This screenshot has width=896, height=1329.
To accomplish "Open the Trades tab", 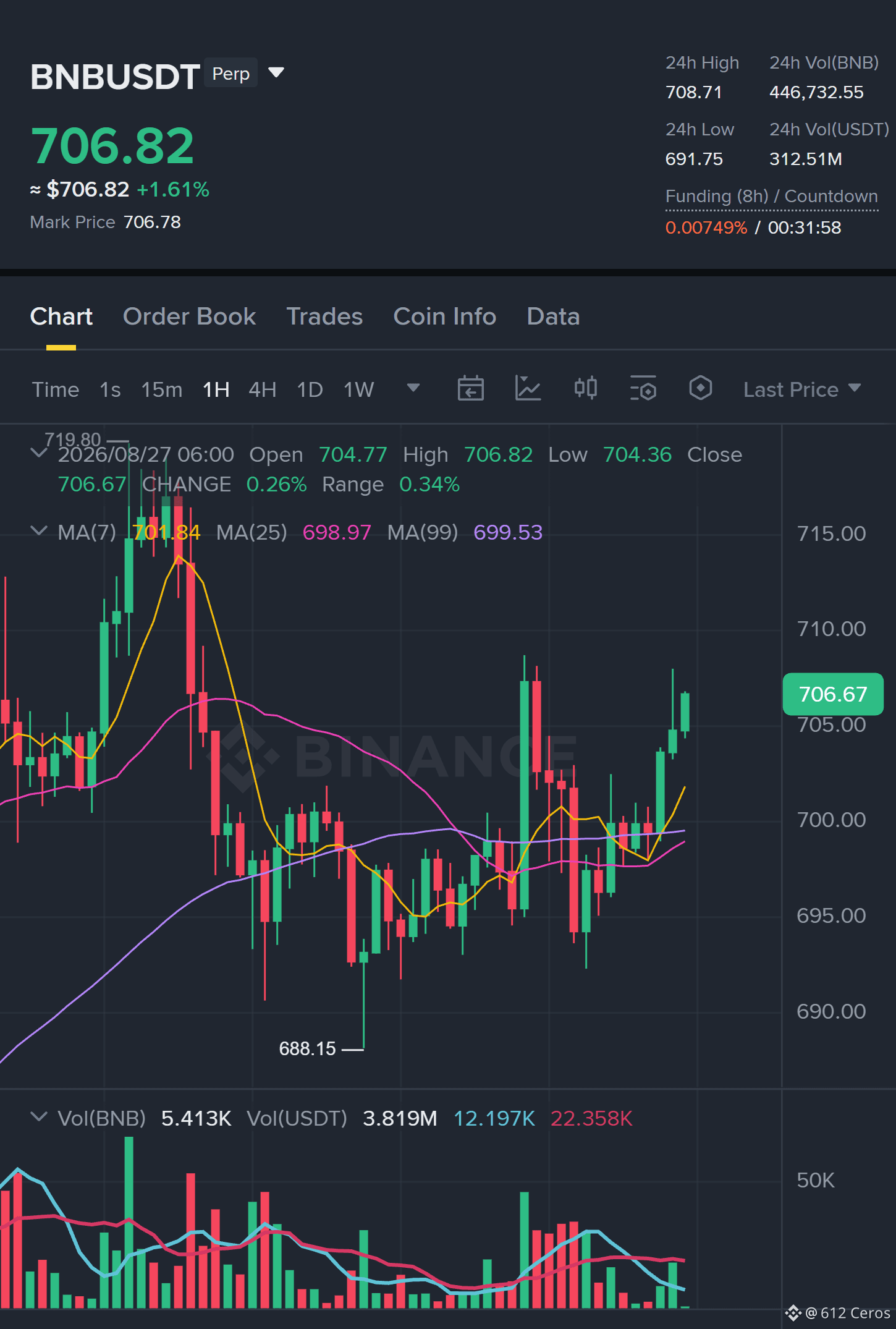I will tap(324, 316).
